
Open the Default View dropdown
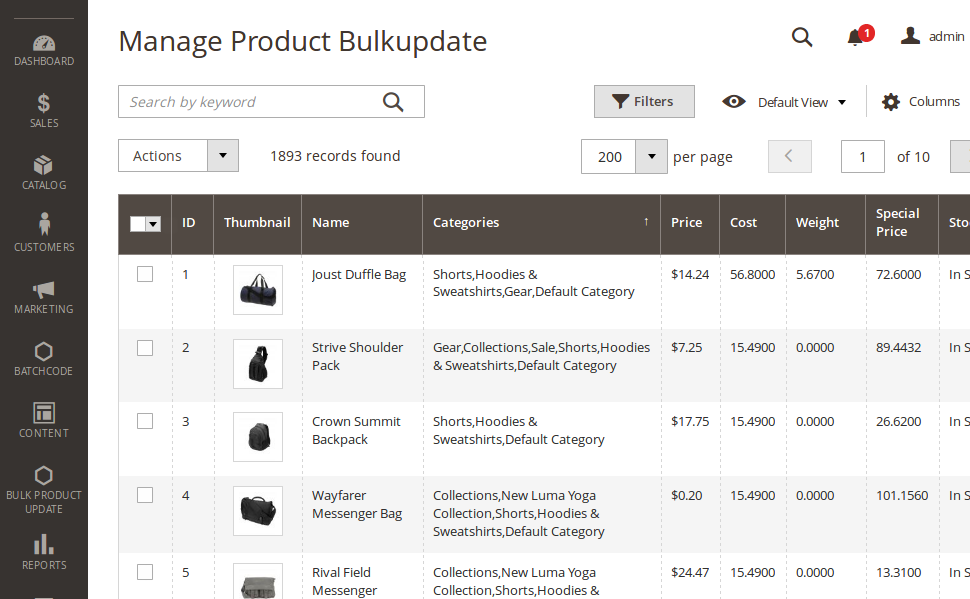(785, 102)
